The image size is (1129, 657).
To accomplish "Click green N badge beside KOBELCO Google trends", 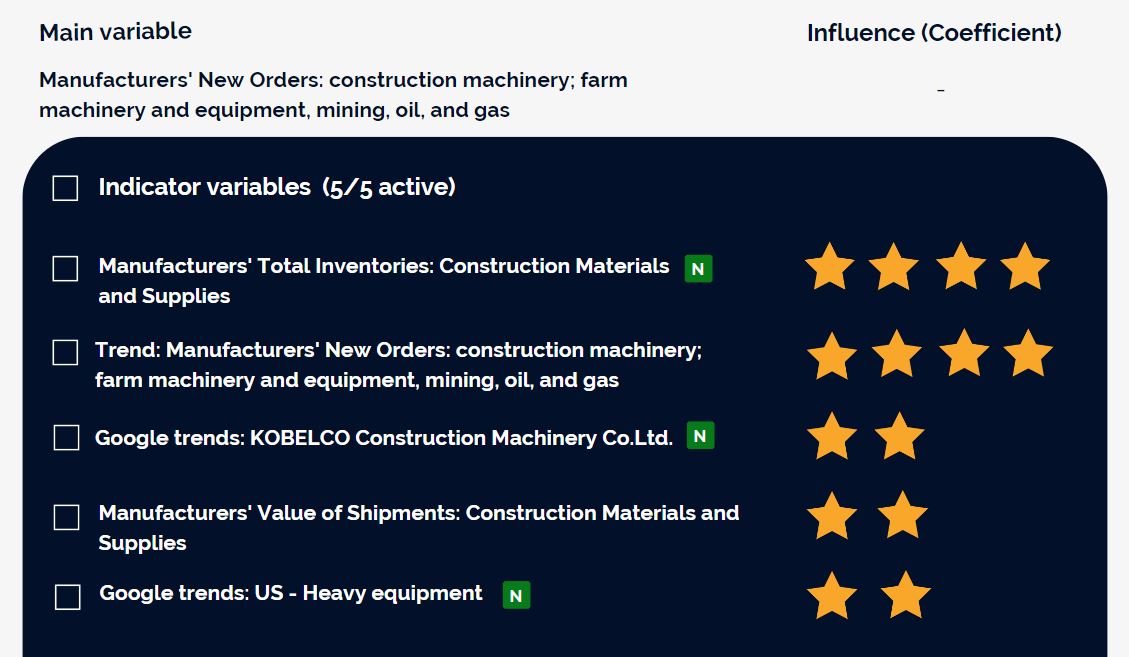I will [x=700, y=436].
